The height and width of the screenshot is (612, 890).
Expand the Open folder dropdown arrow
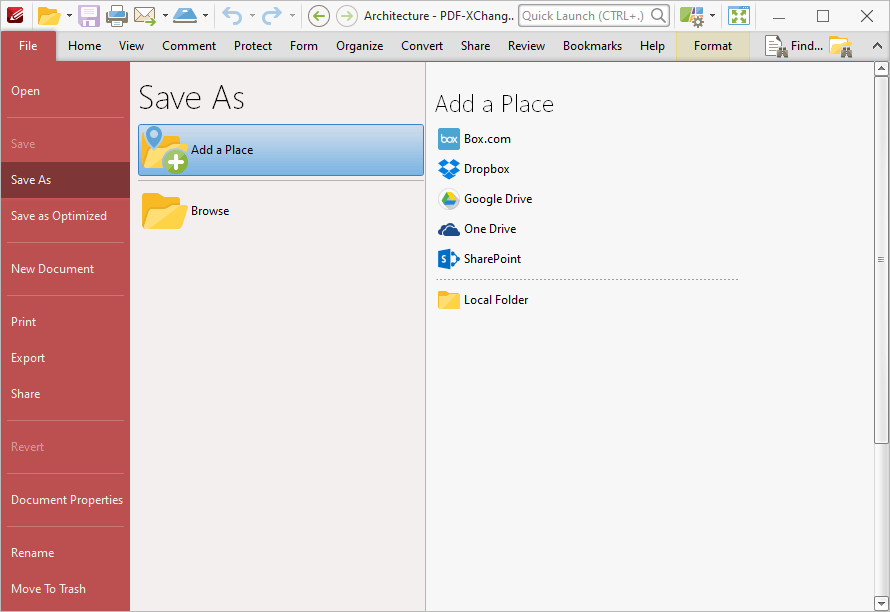[69, 16]
